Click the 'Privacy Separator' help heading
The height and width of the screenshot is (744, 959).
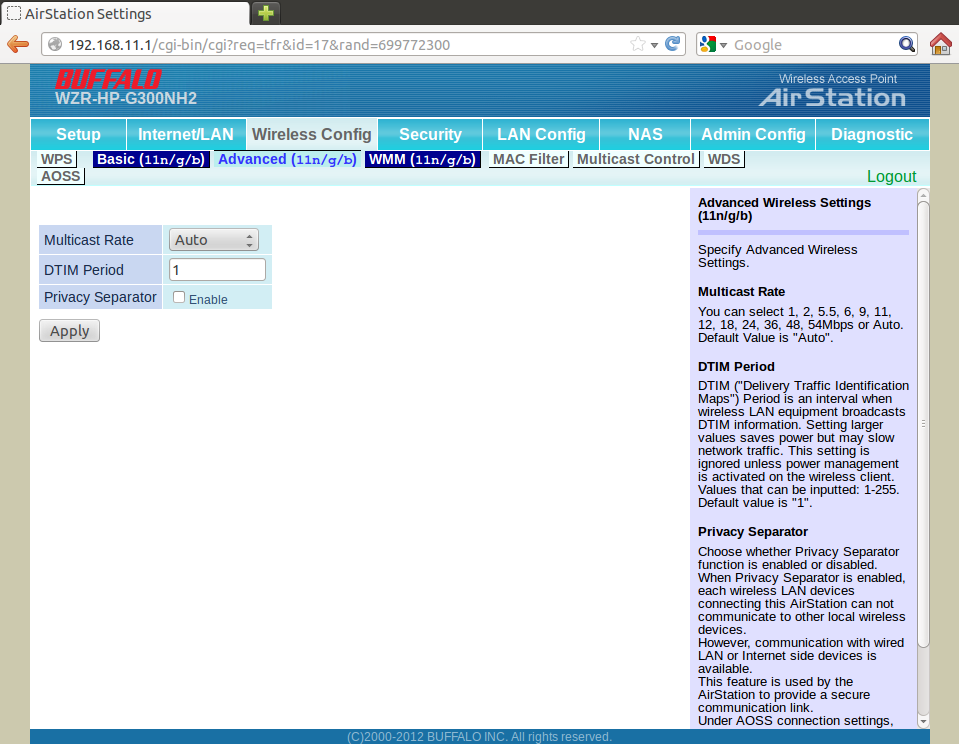753,532
